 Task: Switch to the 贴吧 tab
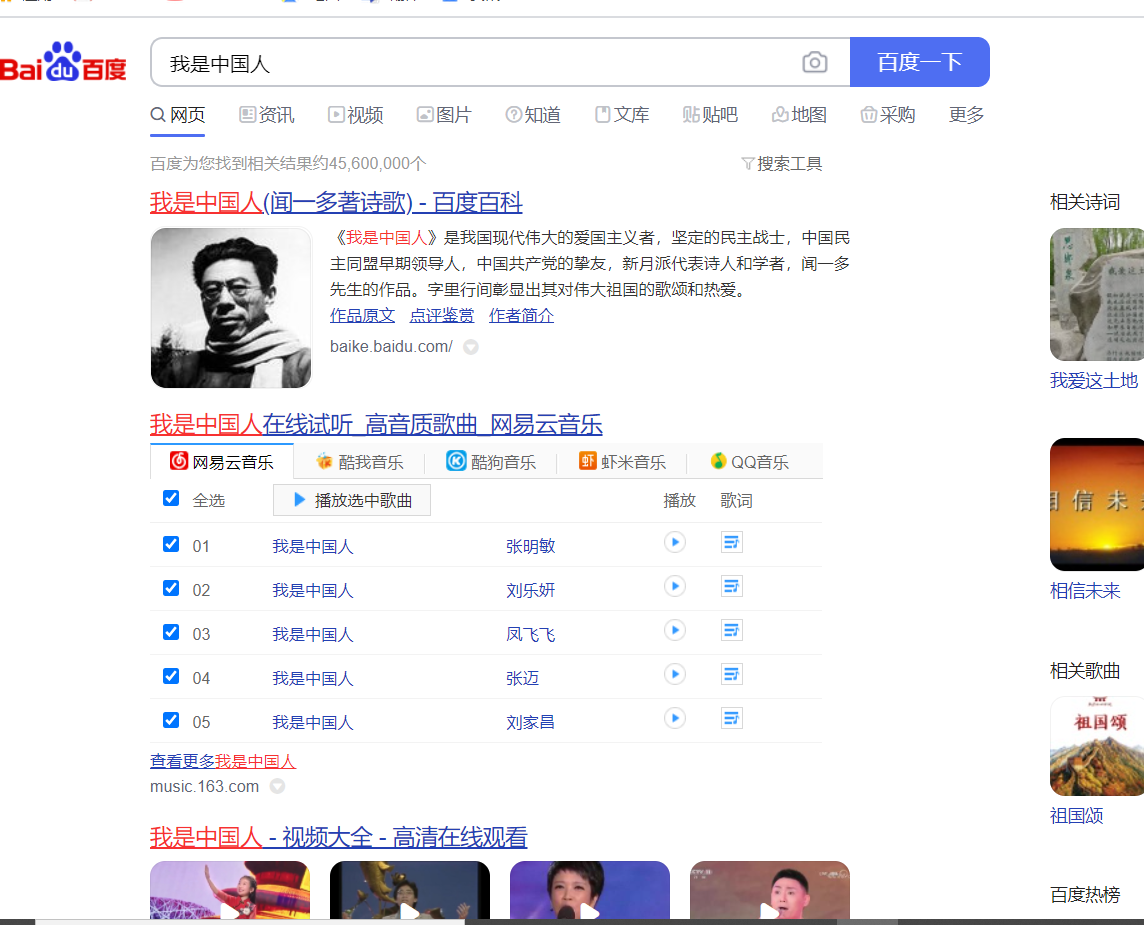coord(711,115)
